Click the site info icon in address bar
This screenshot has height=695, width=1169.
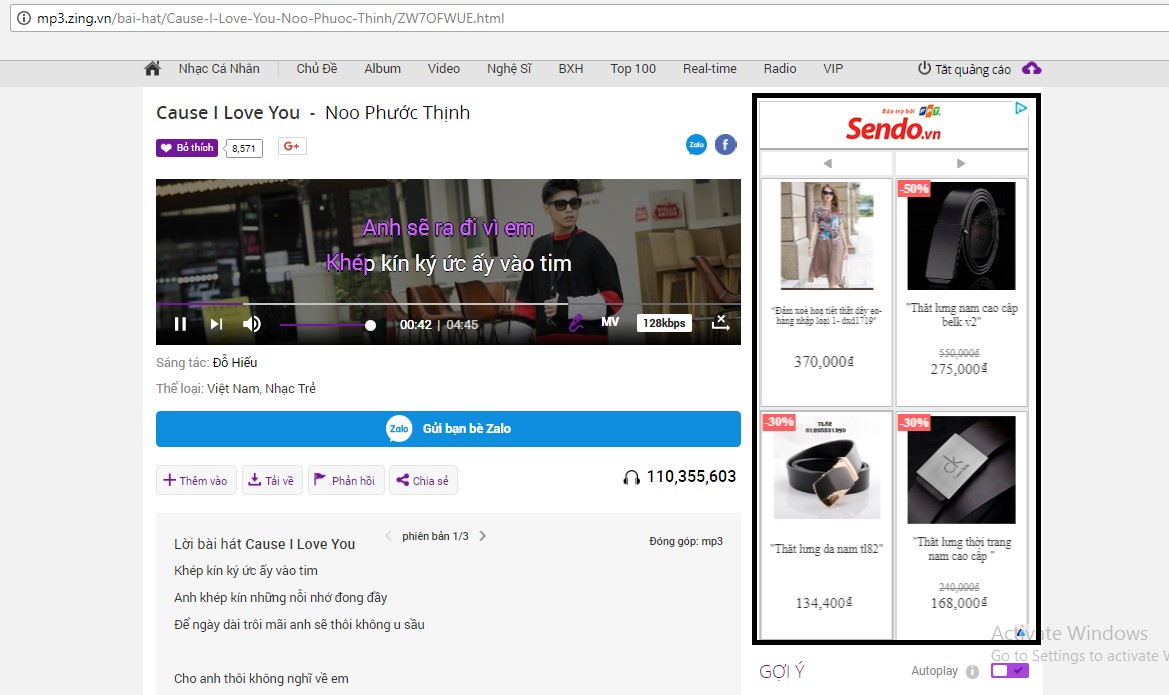click(24, 18)
